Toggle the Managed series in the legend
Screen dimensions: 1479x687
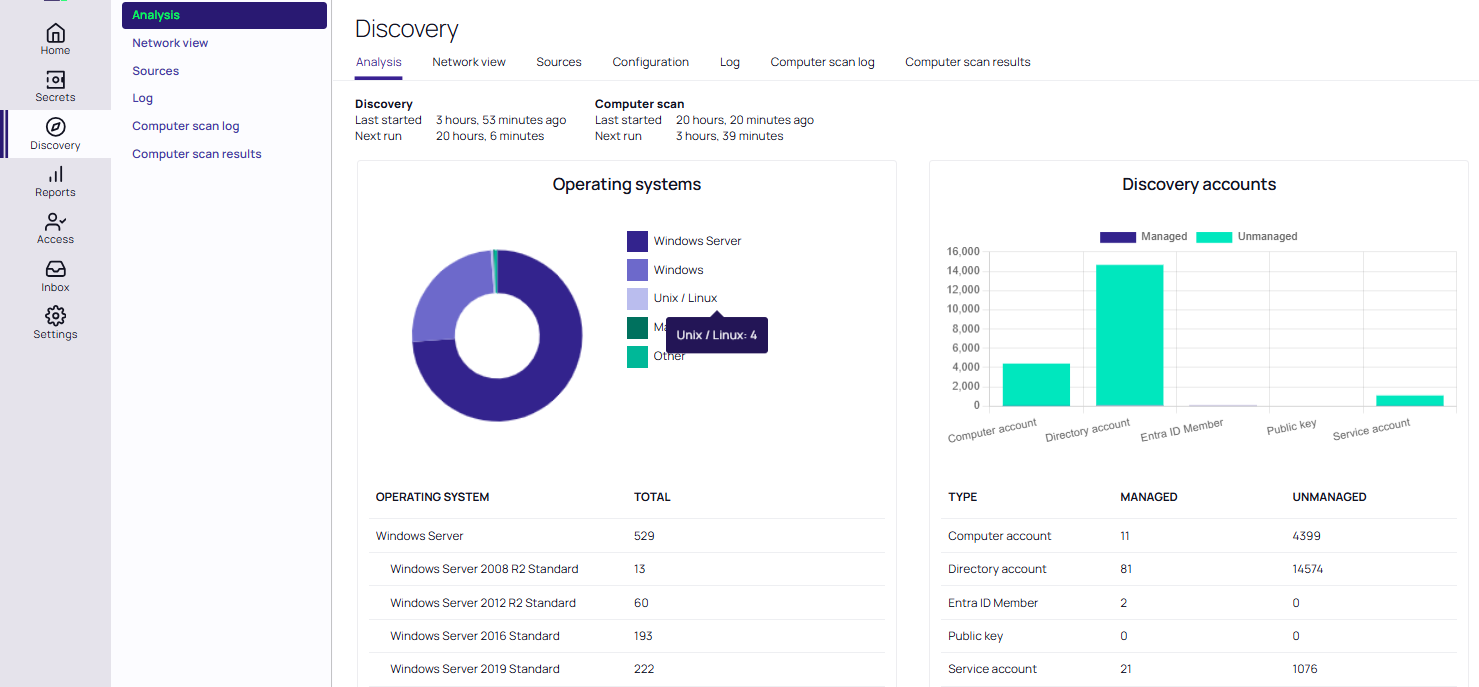pyautogui.click(x=1145, y=236)
